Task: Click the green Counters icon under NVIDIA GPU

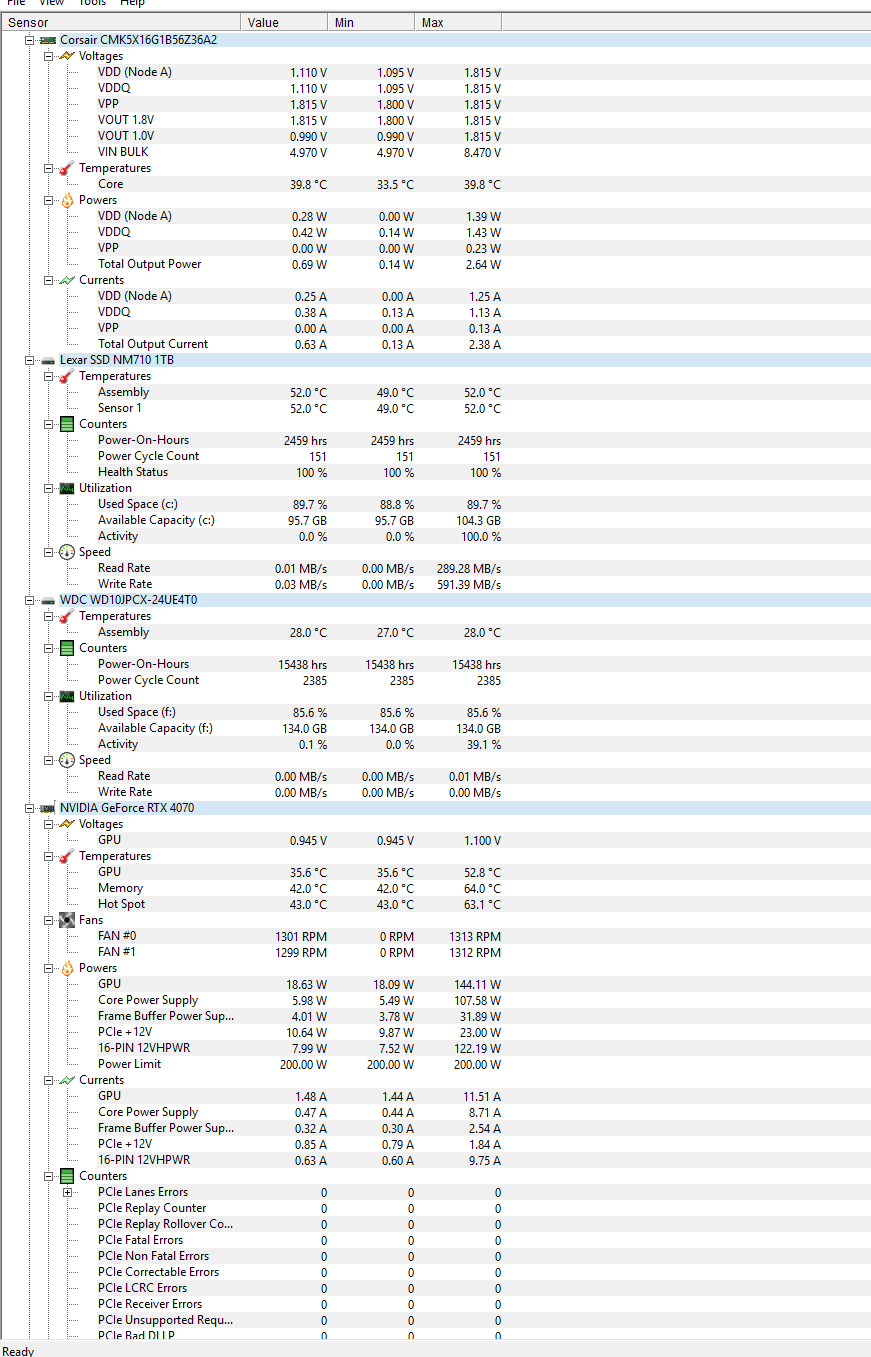Action: 67,1176
